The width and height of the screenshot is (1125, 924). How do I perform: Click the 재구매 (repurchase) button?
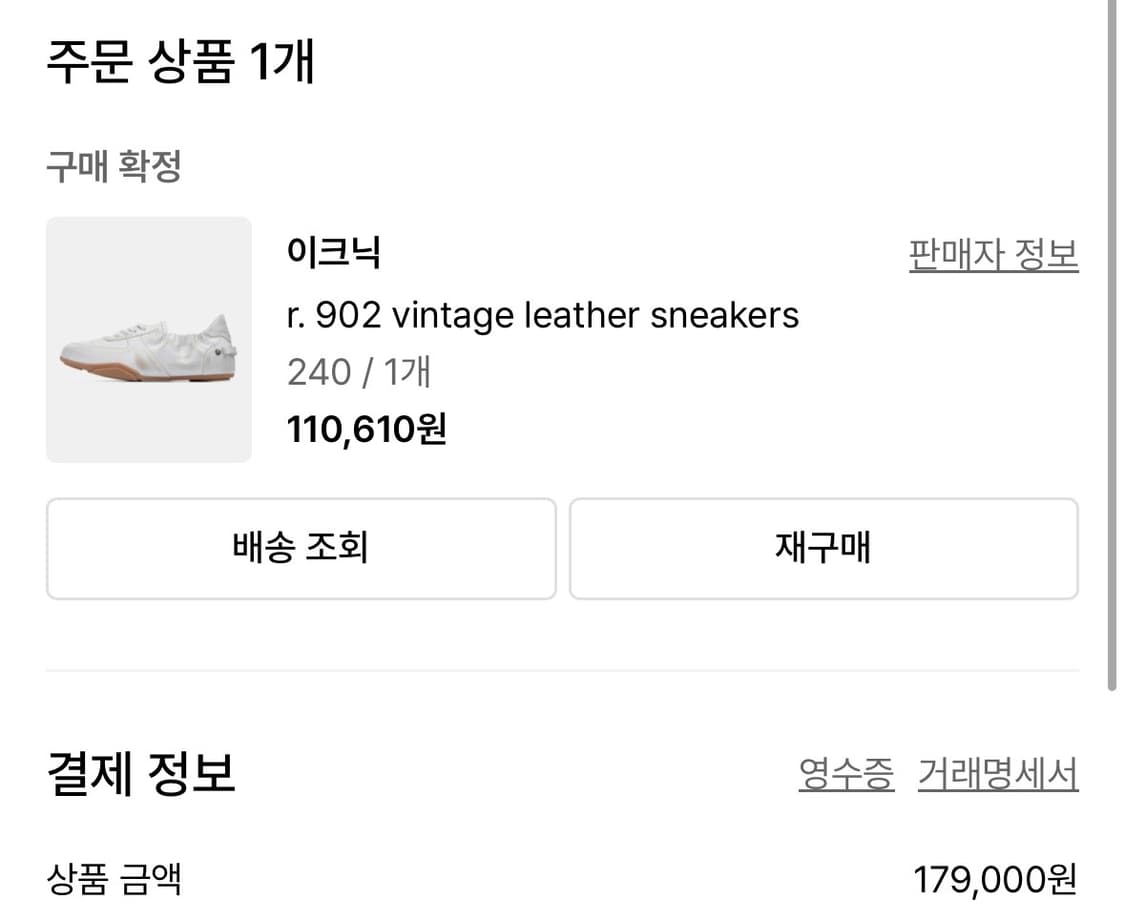click(x=824, y=548)
